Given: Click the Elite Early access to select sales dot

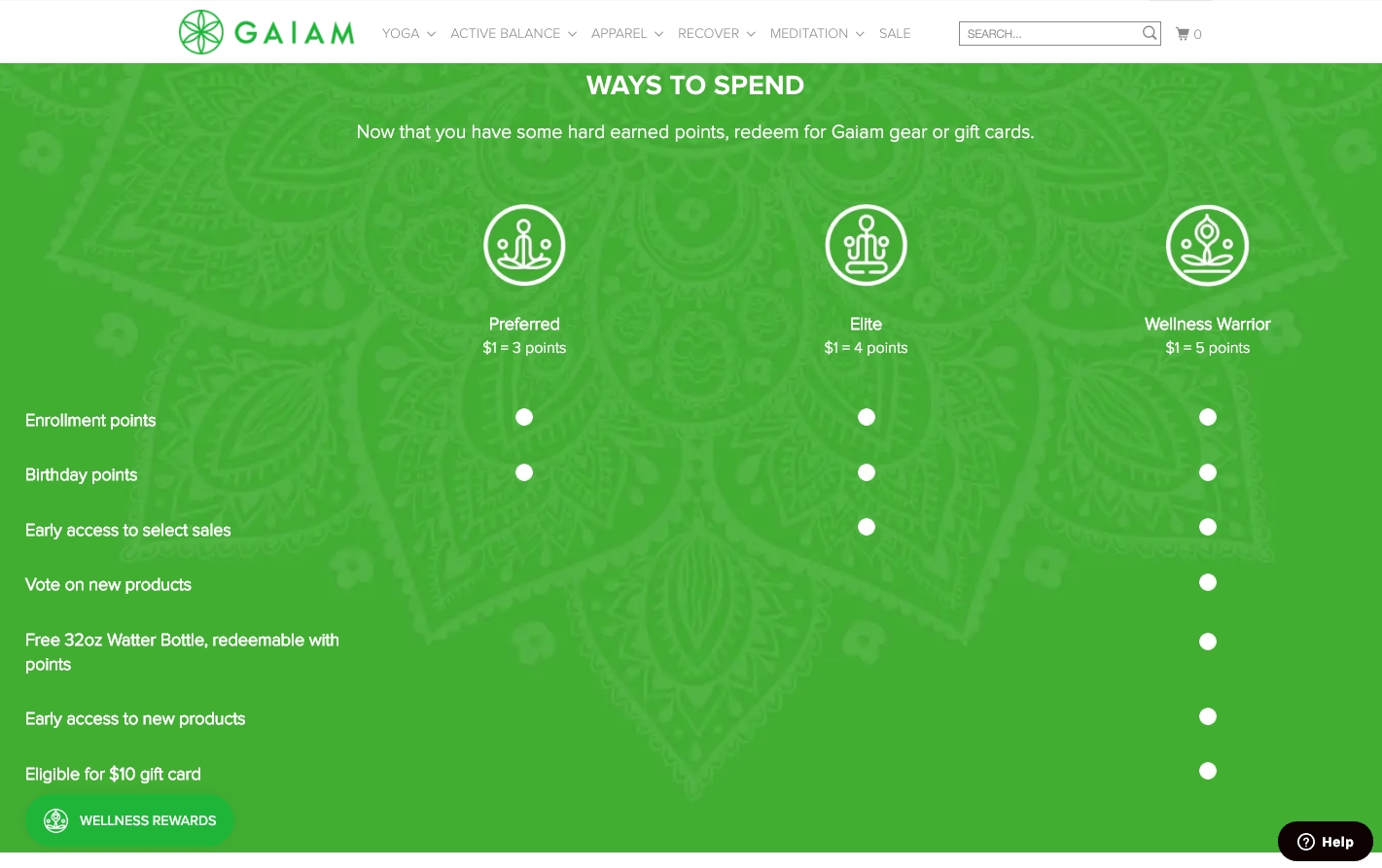Looking at the screenshot, I should coord(867,527).
